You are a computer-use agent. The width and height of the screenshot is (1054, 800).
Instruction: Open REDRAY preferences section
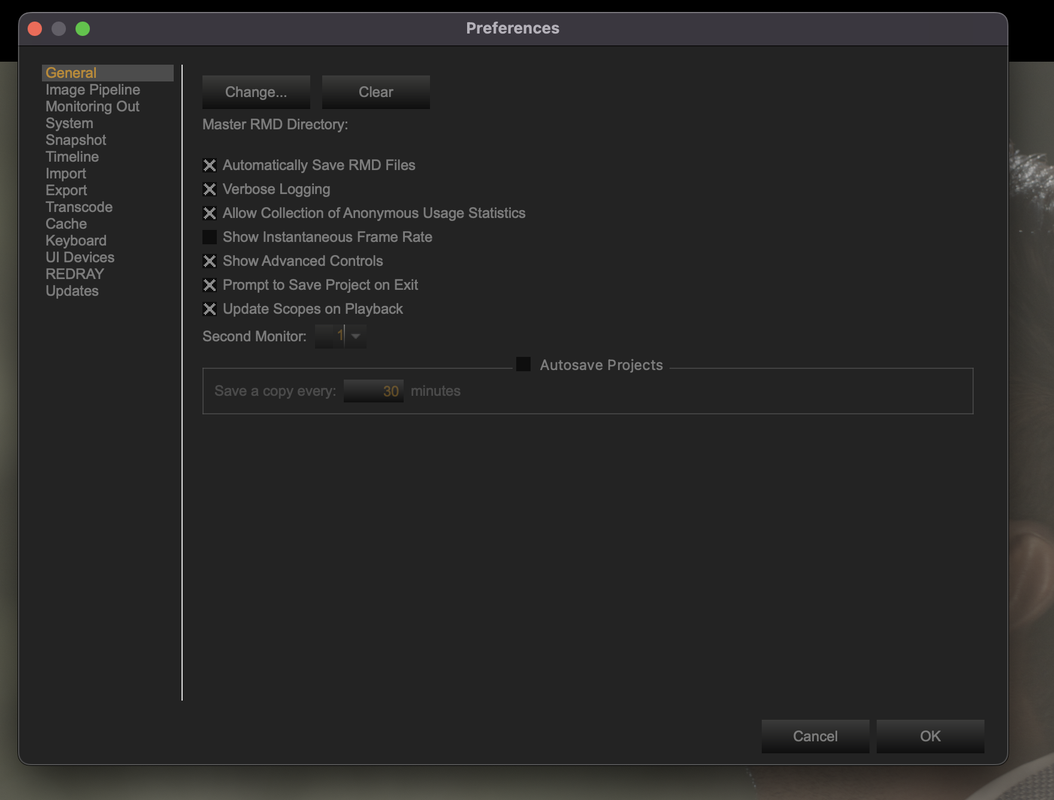tap(75, 274)
